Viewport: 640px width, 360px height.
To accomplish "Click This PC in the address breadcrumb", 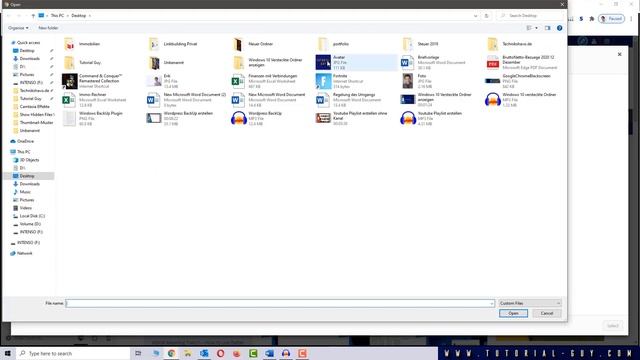I will [x=57, y=16].
